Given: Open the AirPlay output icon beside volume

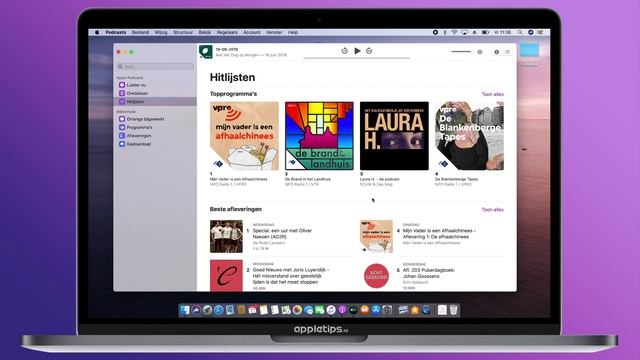Looking at the screenshot, I should click(480, 52).
